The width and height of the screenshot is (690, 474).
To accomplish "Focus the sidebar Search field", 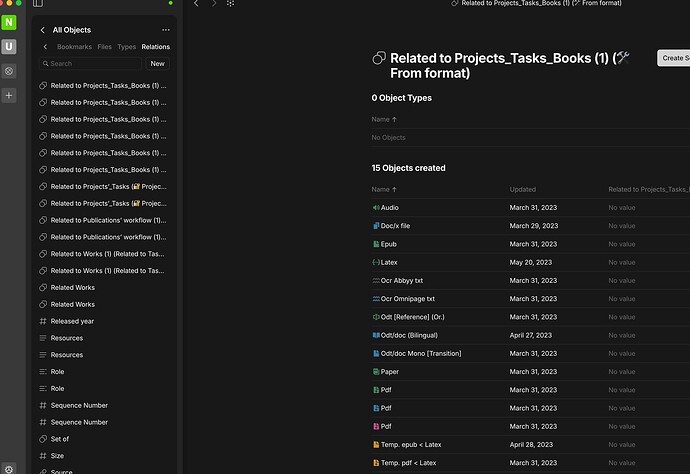I will (91, 64).
